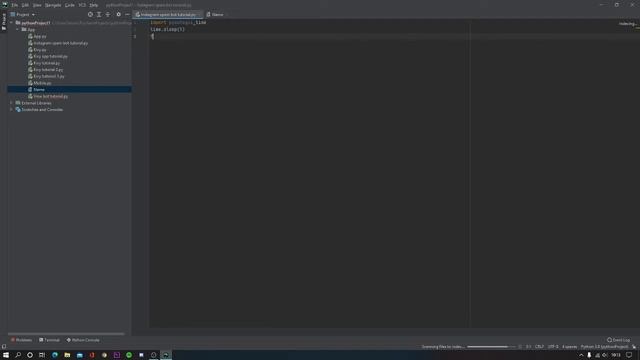The image size is (640, 360).
Task: Open the Help menu
Action: coord(94,5)
